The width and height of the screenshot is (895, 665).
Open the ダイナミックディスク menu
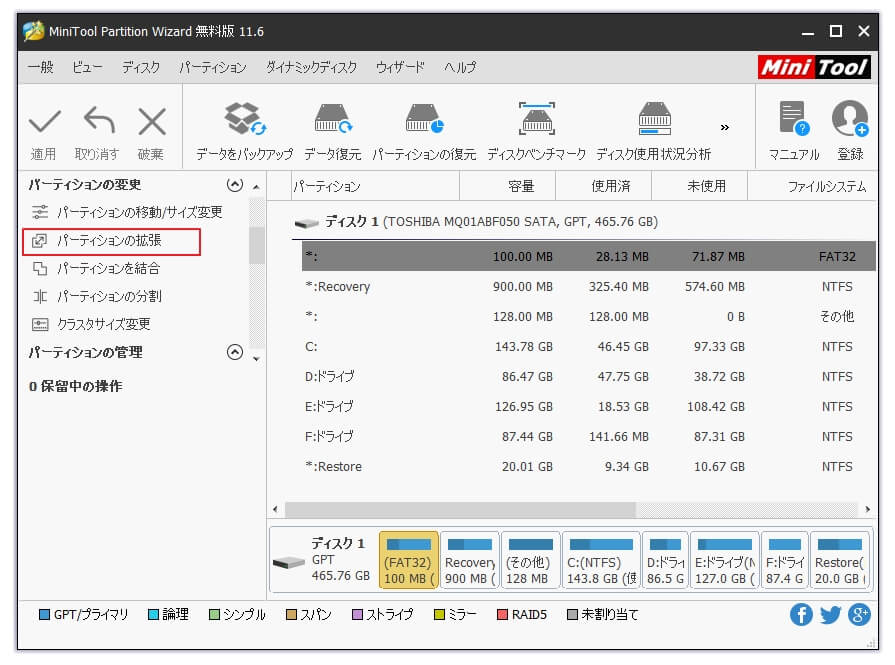311,67
